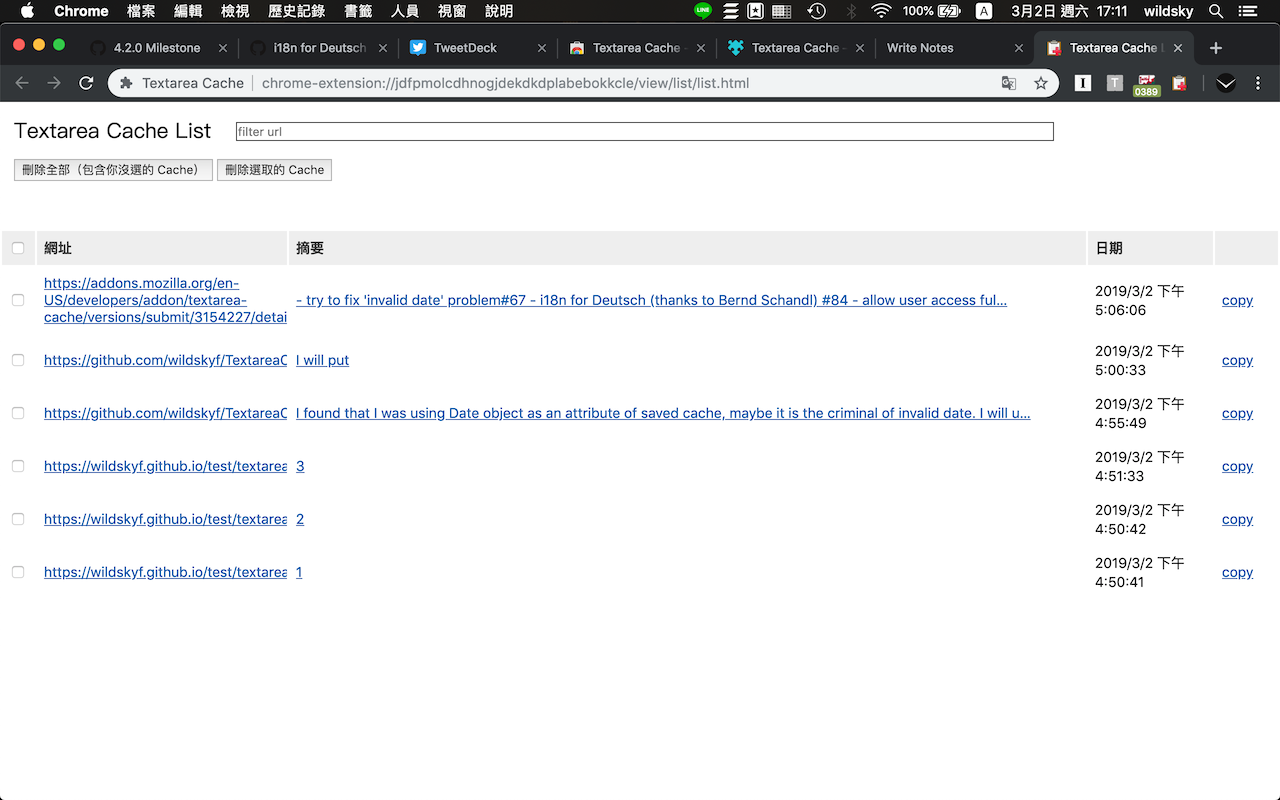The image size is (1280, 800).
Task: Click the battery status at 100%
Action: click(930, 11)
